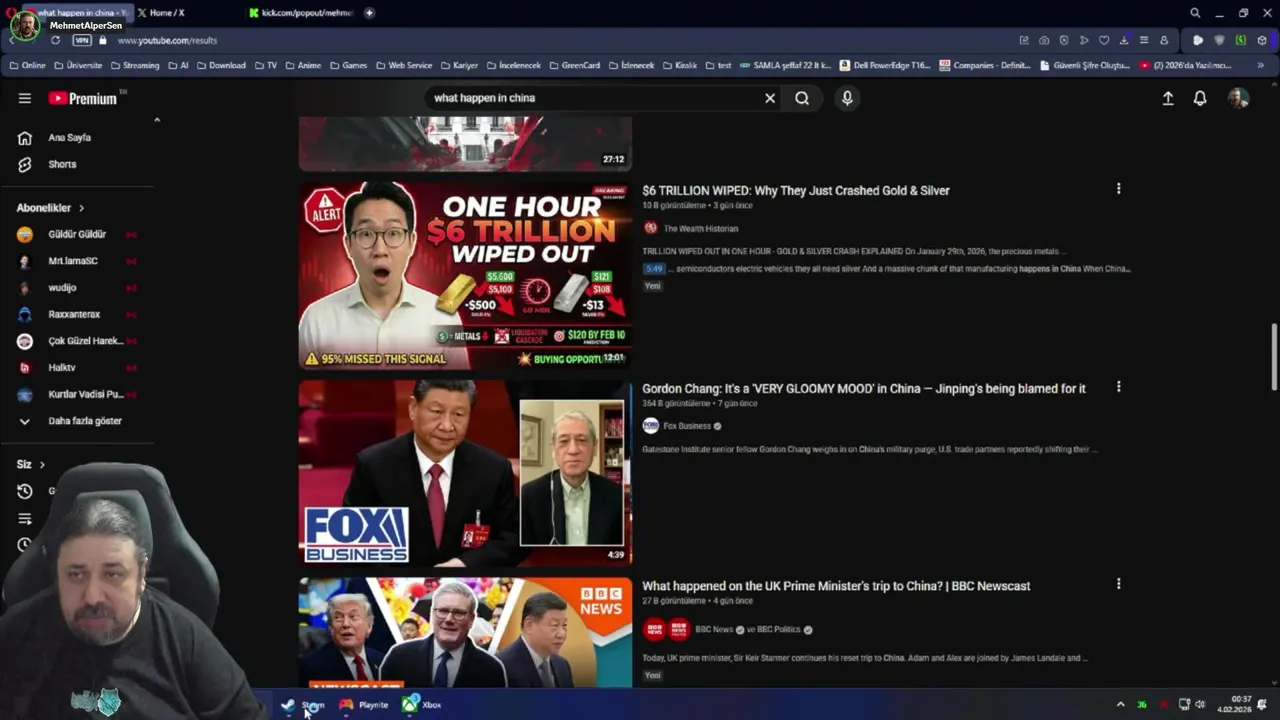1280x720 pixels.
Task: Click the heart bookmark icon in toolbar
Action: coord(1104,40)
